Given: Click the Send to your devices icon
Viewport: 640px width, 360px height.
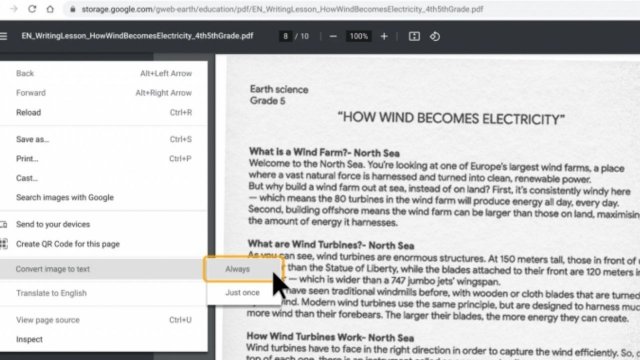Looking at the screenshot, I should click(x=4, y=224).
